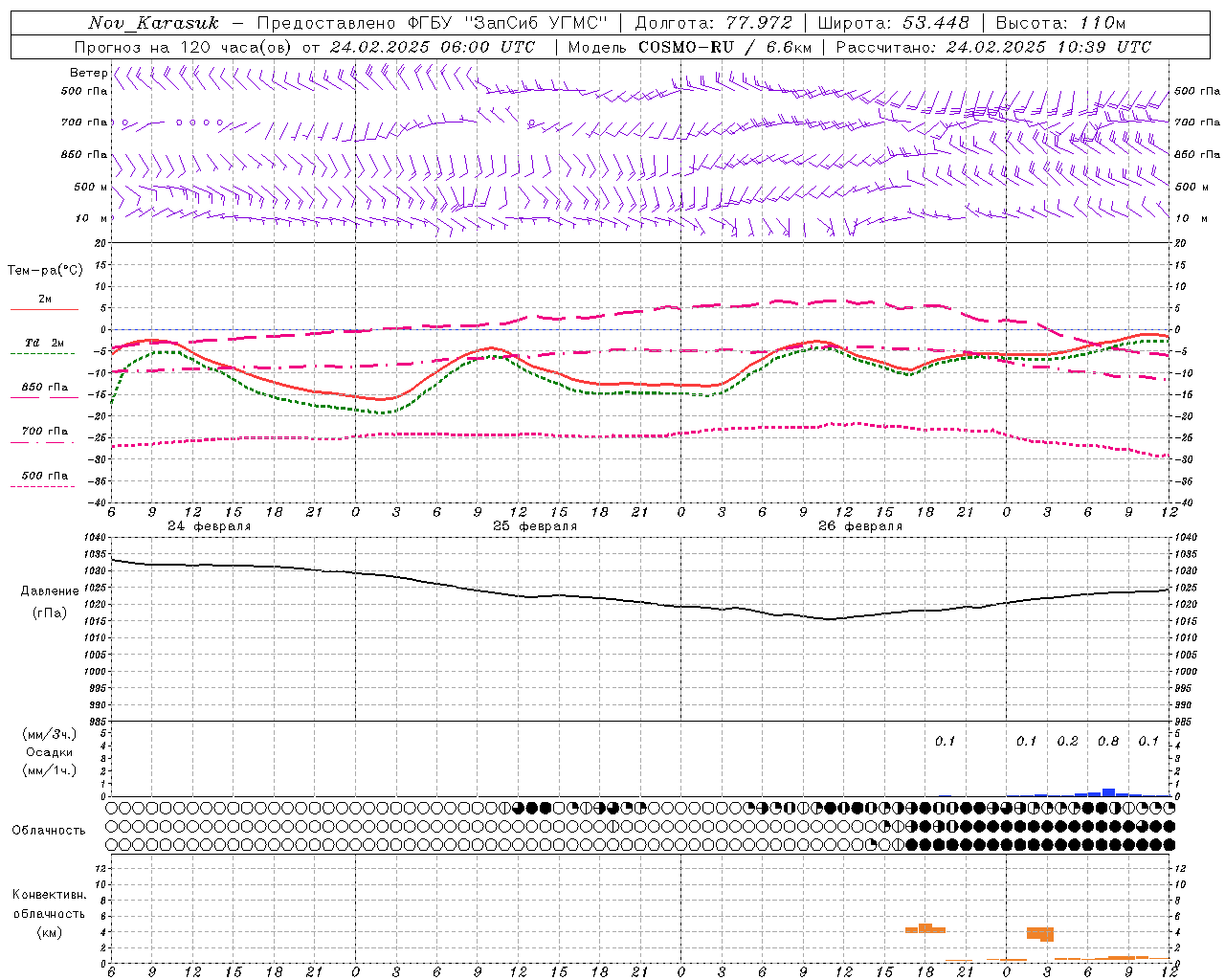The width and height of the screenshot is (1225, 980).
Task: Click the (мм/1ч.) units label
Action: click(x=50, y=770)
